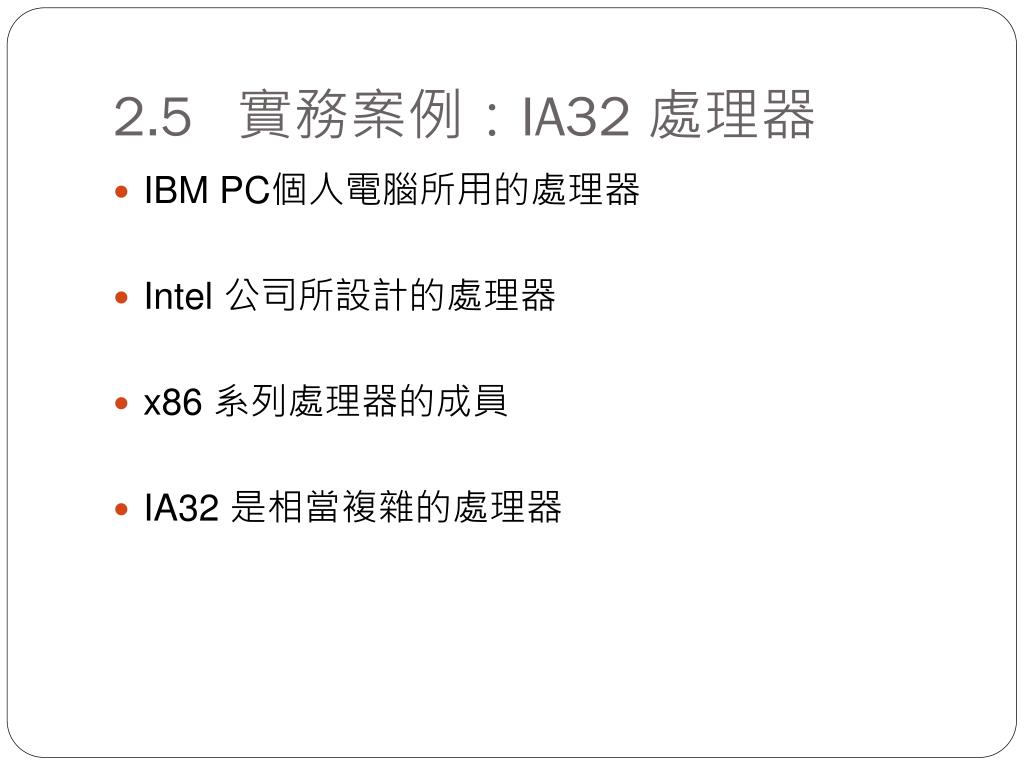Image resolution: width=1024 pixels, height=768 pixels.
Task: Click the Intel 公司所設計的處理器 bullet text
Action: 349,295
